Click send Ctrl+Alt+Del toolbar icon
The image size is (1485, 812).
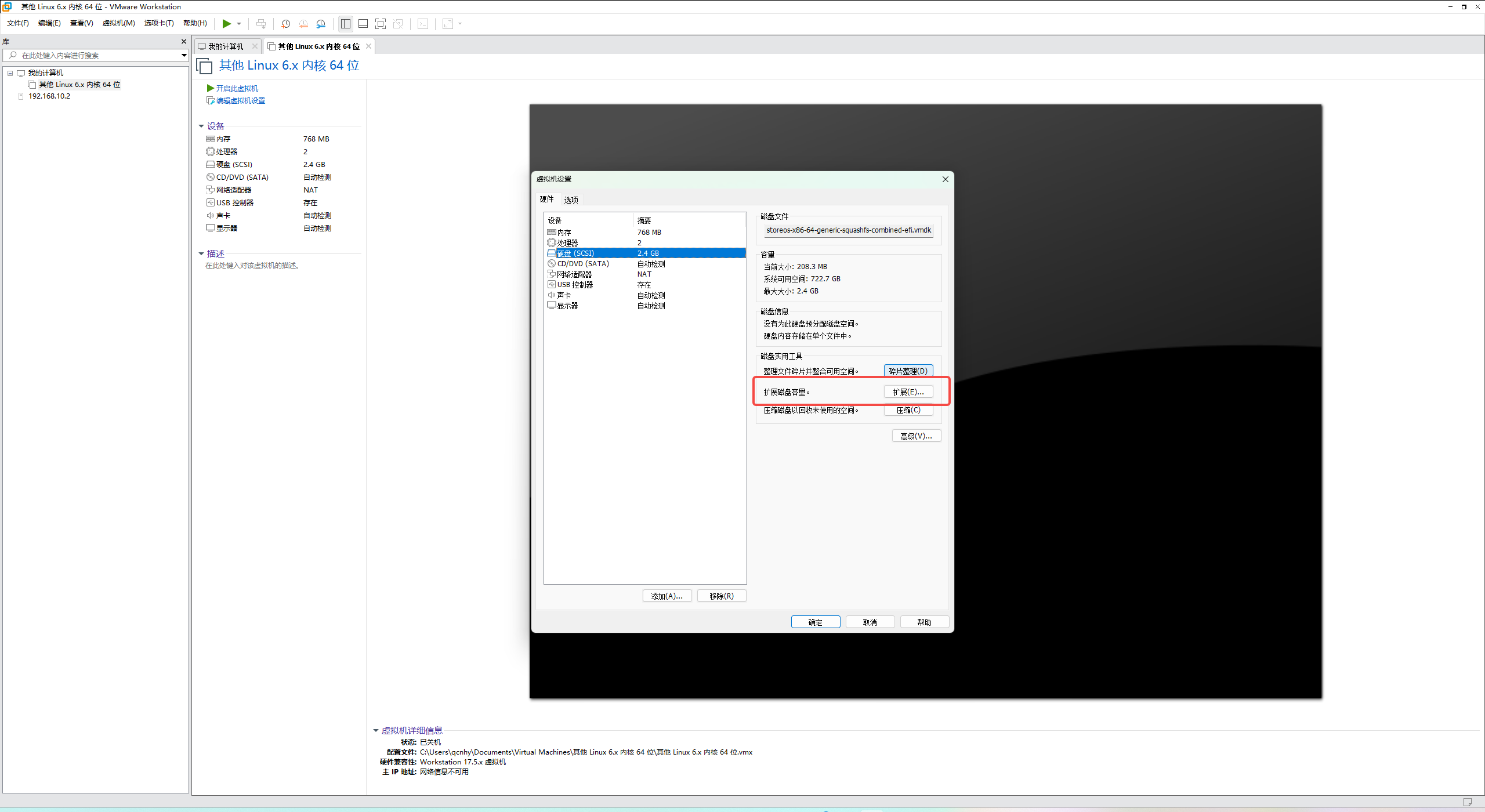261,24
